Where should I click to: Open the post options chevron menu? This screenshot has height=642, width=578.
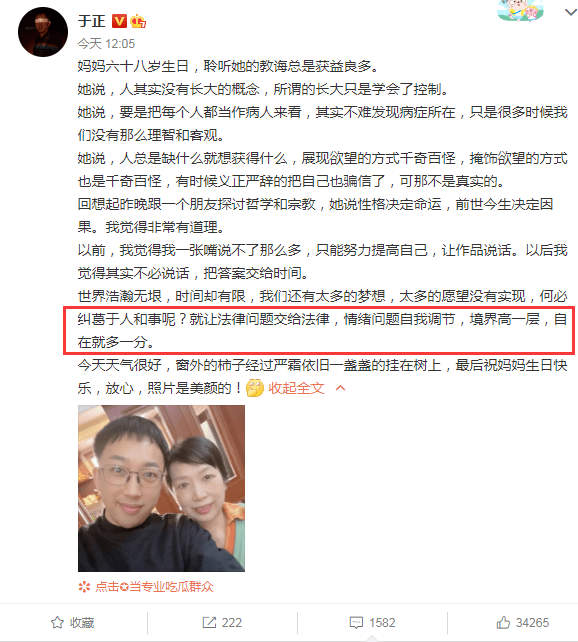[x=571, y=12]
